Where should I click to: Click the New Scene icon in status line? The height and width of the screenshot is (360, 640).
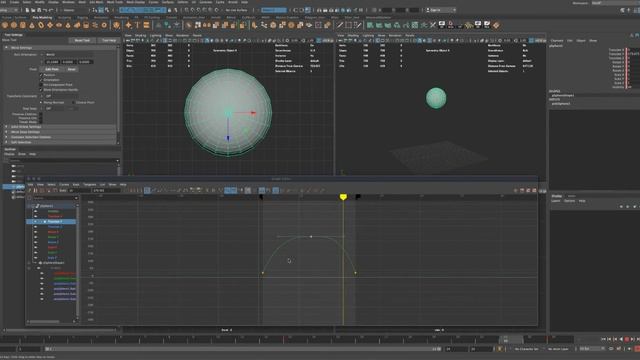tap(27, 10)
